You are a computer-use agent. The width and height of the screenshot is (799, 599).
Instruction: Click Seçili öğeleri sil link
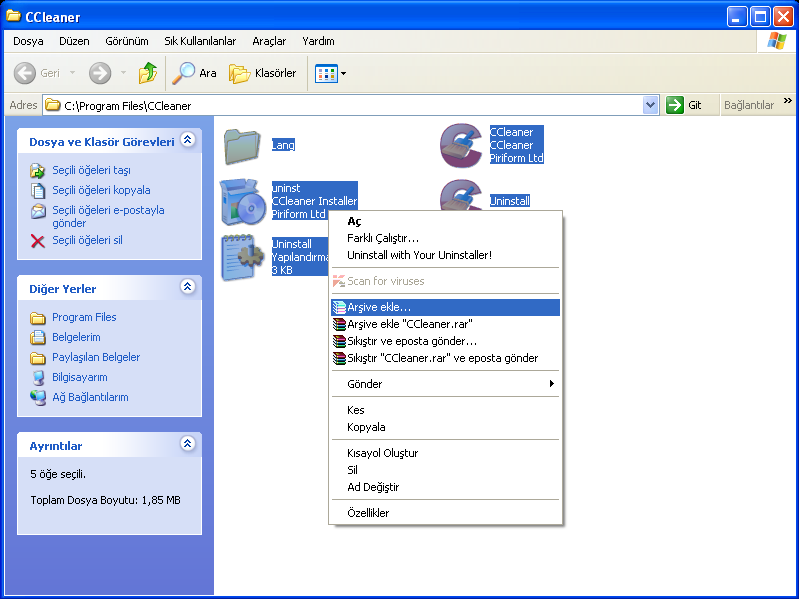(87, 240)
